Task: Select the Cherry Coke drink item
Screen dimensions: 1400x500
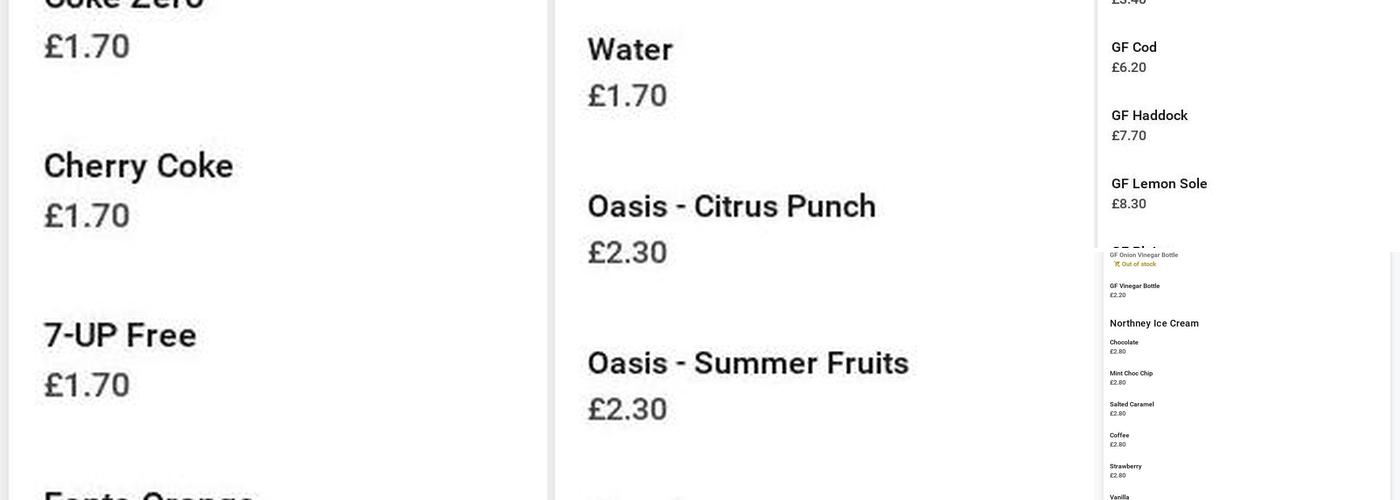Action: pyautogui.click(x=138, y=166)
